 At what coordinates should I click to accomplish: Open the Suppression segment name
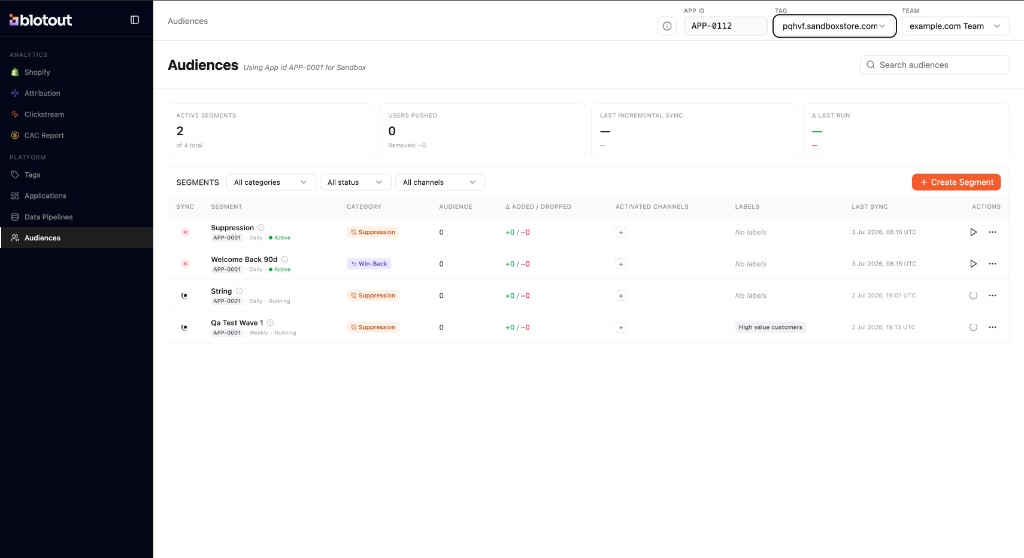[x=232, y=227]
